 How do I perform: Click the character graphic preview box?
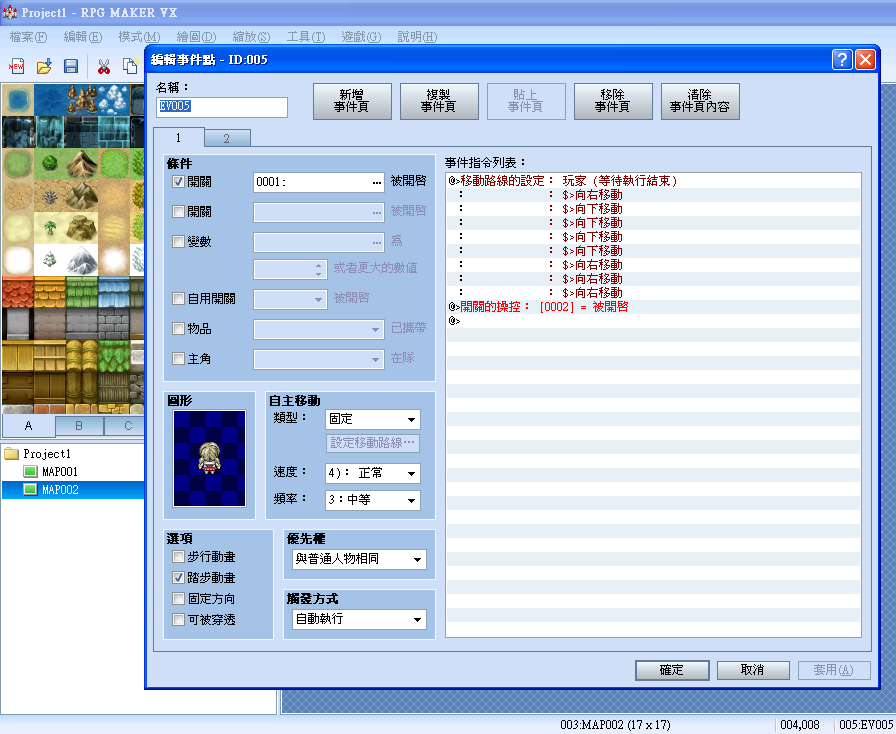209,458
